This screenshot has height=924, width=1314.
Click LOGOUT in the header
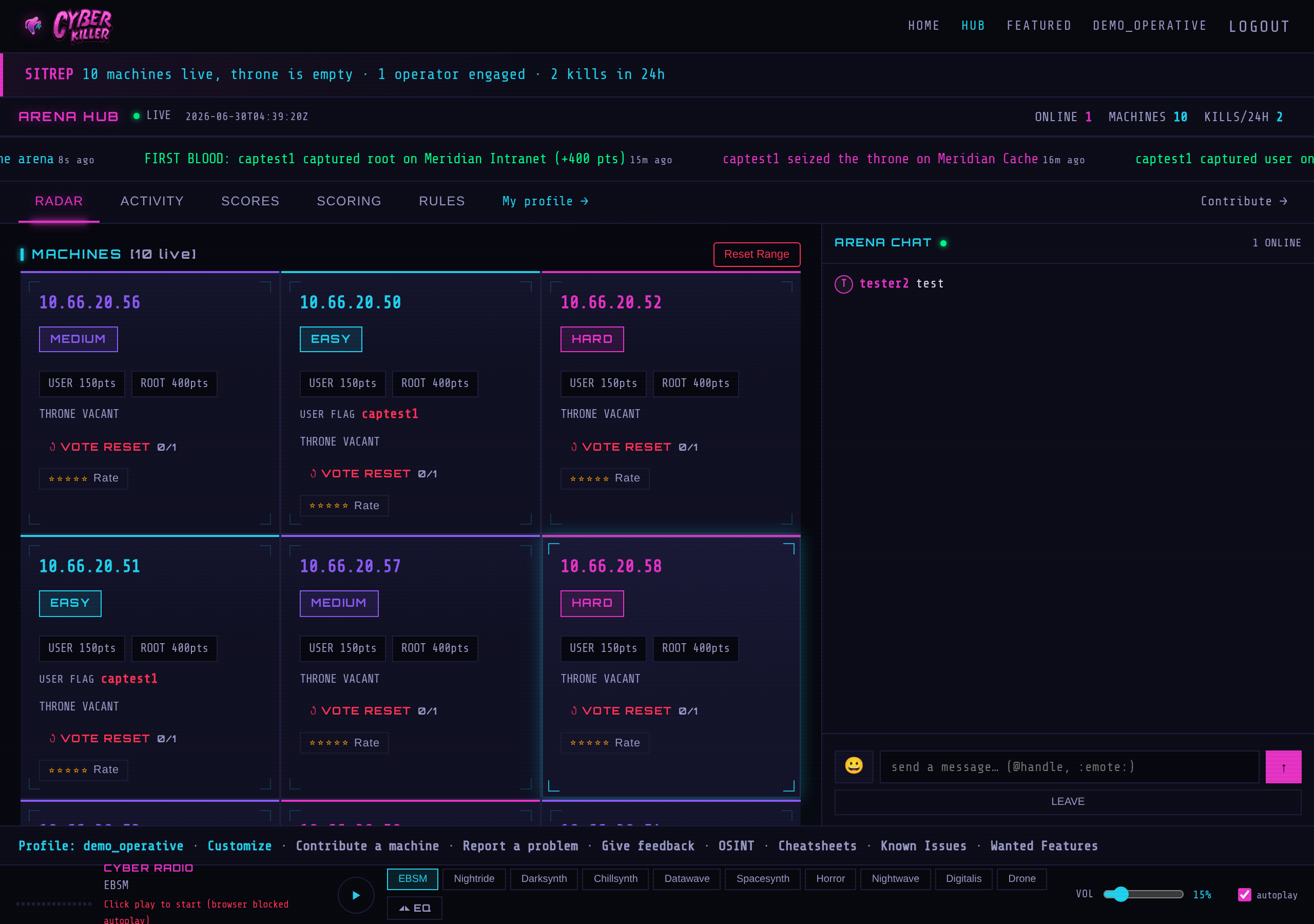pos(1259,26)
